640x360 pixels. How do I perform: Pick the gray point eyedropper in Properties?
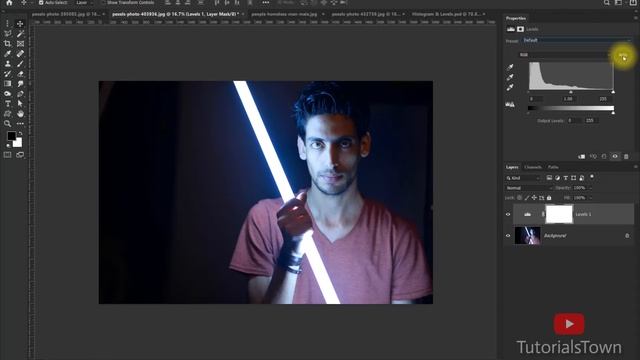pyautogui.click(x=510, y=77)
